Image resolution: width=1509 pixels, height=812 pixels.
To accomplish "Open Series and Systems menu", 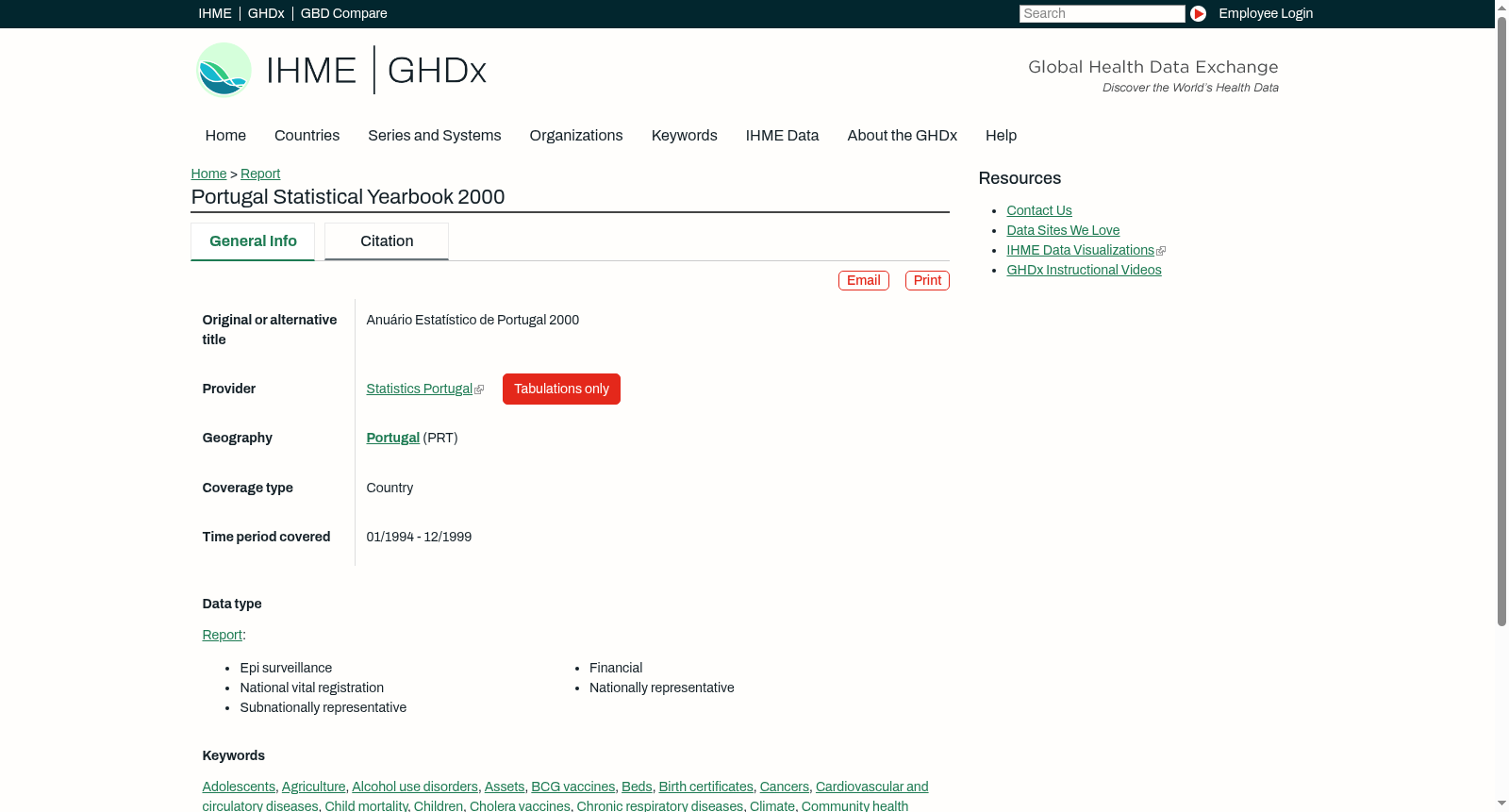I will click(x=434, y=135).
